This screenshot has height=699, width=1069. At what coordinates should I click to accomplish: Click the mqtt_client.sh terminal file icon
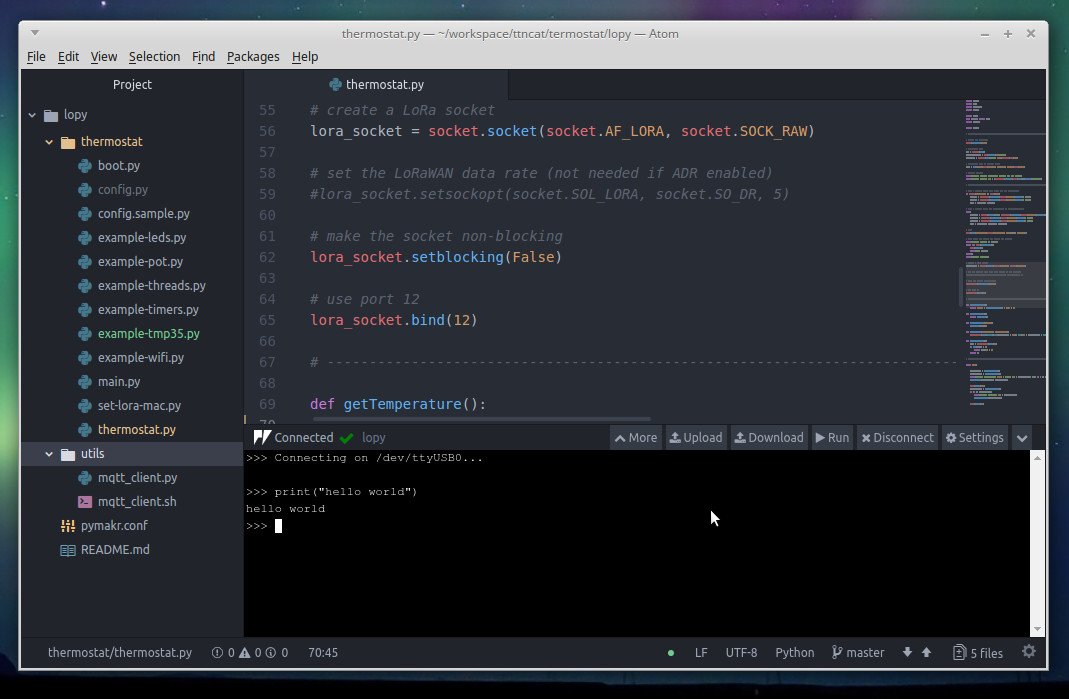[x=85, y=502]
